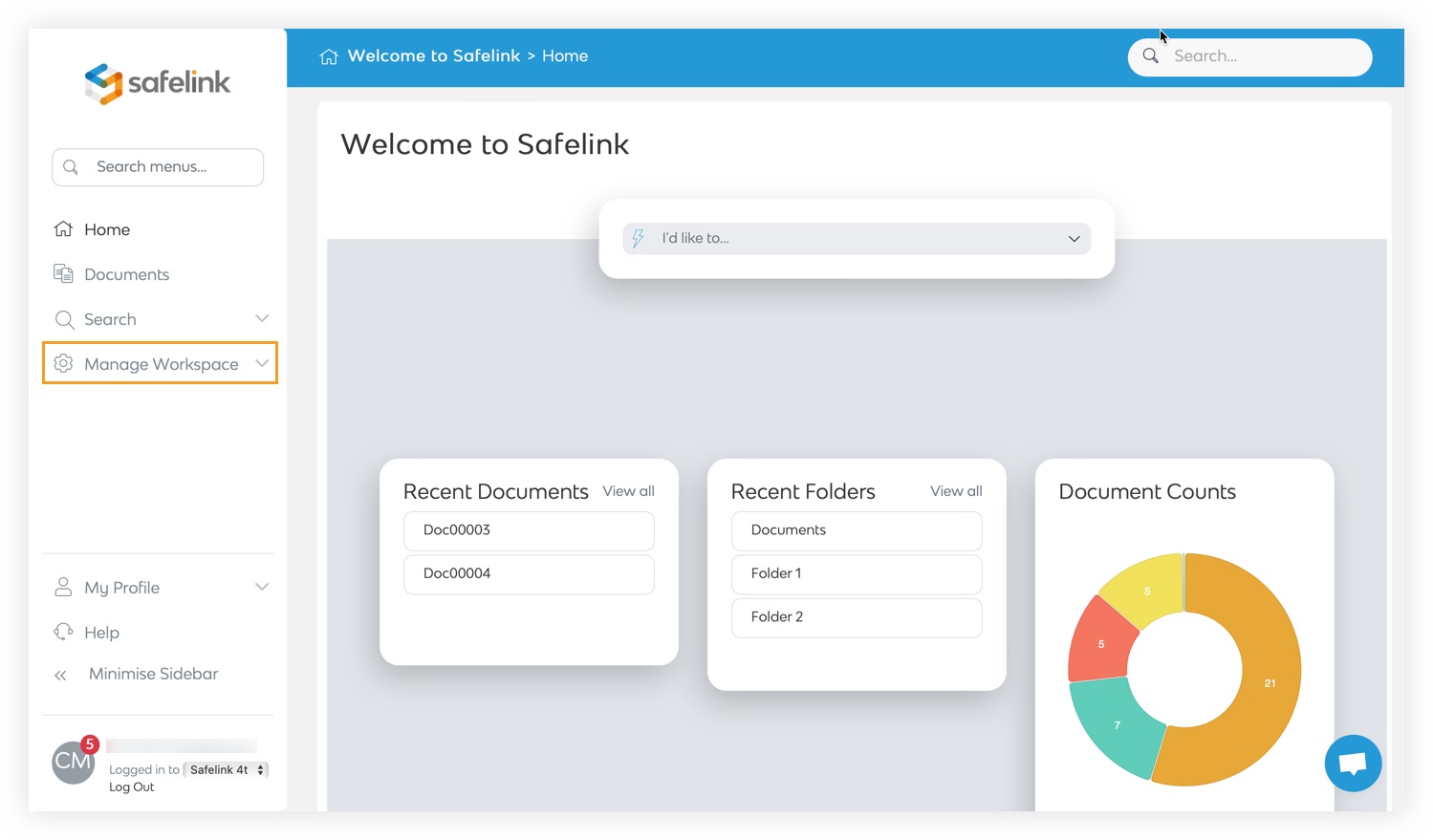Click the magnifier icon in Search menus box
Image resolution: width=1433 pixels, height=840 pixels.
pos(71,167)
